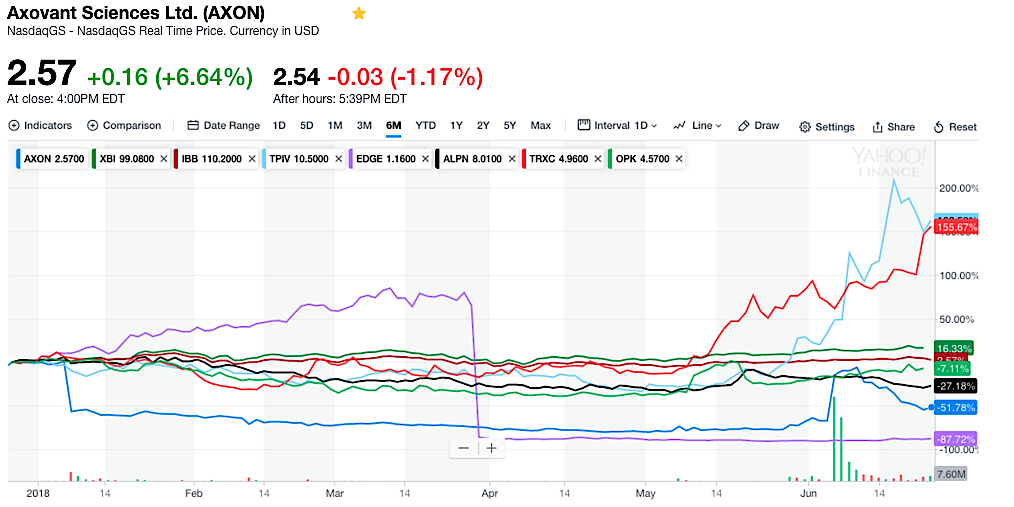The image size is (1014, 507).
Task: Click the 2.57 closing price
Action: [x=42, y=74]
